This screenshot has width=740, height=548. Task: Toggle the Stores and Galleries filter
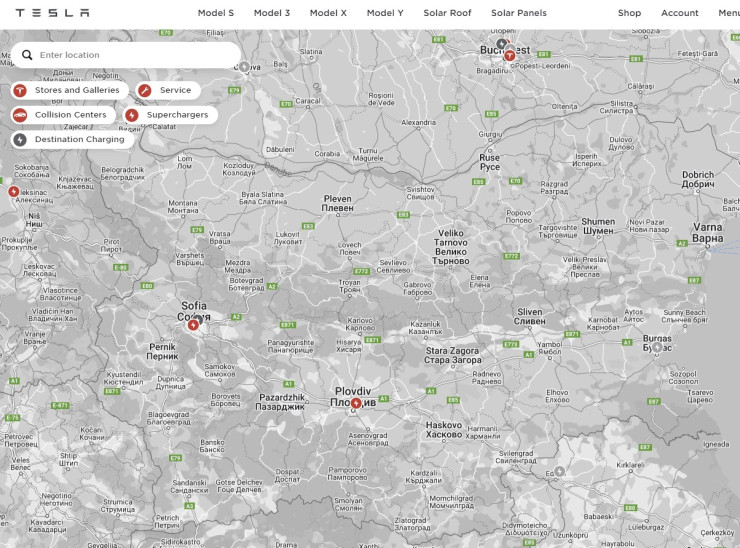(x=68, y=90)
